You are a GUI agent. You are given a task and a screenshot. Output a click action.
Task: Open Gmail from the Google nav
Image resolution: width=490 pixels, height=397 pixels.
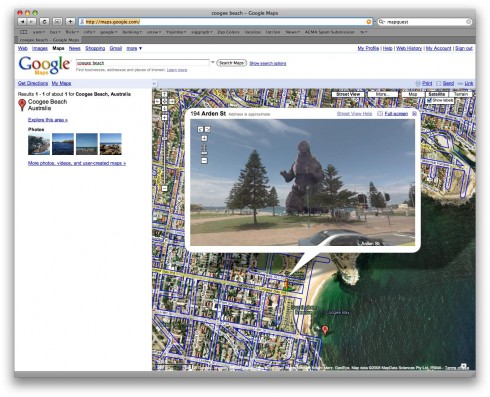click(116, 48)
